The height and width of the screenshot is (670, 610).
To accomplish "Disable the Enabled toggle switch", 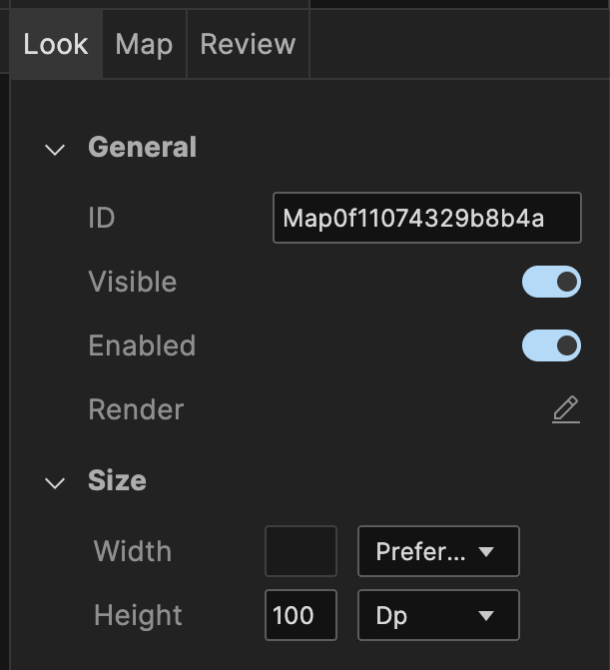I will coord(551,346).
